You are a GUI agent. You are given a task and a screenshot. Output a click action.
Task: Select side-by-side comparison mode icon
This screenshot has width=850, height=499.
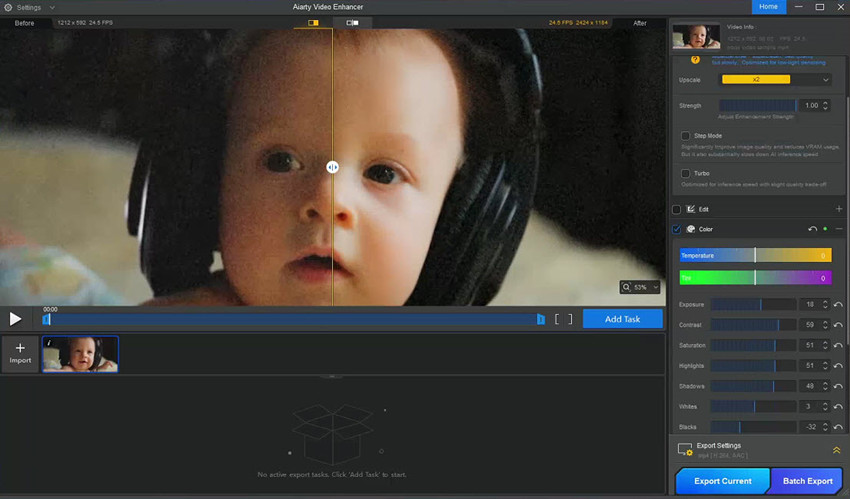tap(352, 23)
